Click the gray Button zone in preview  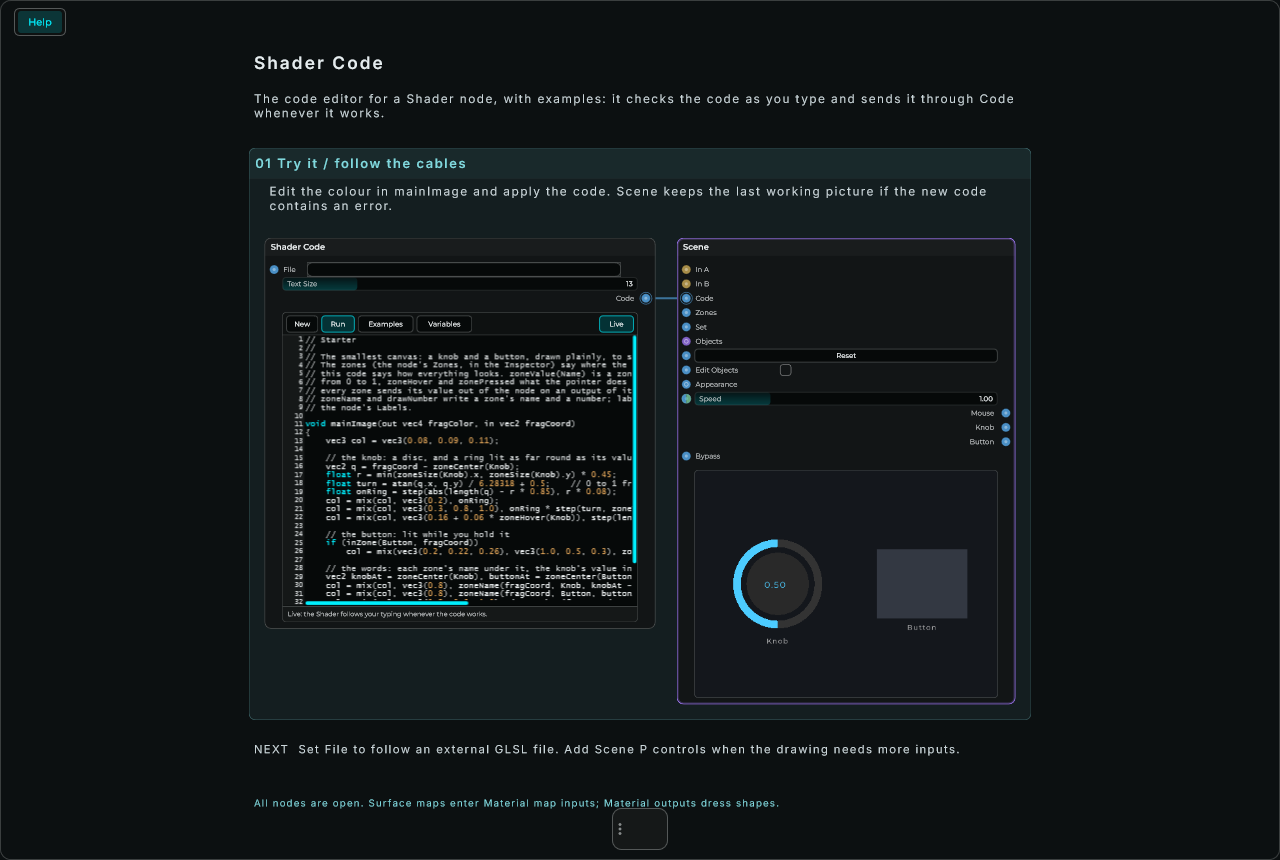coord(922,583)
